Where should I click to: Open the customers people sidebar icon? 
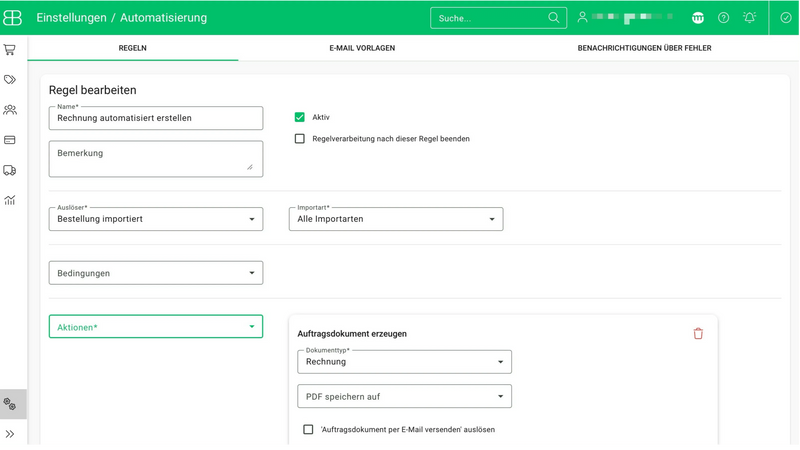point(10,110)
